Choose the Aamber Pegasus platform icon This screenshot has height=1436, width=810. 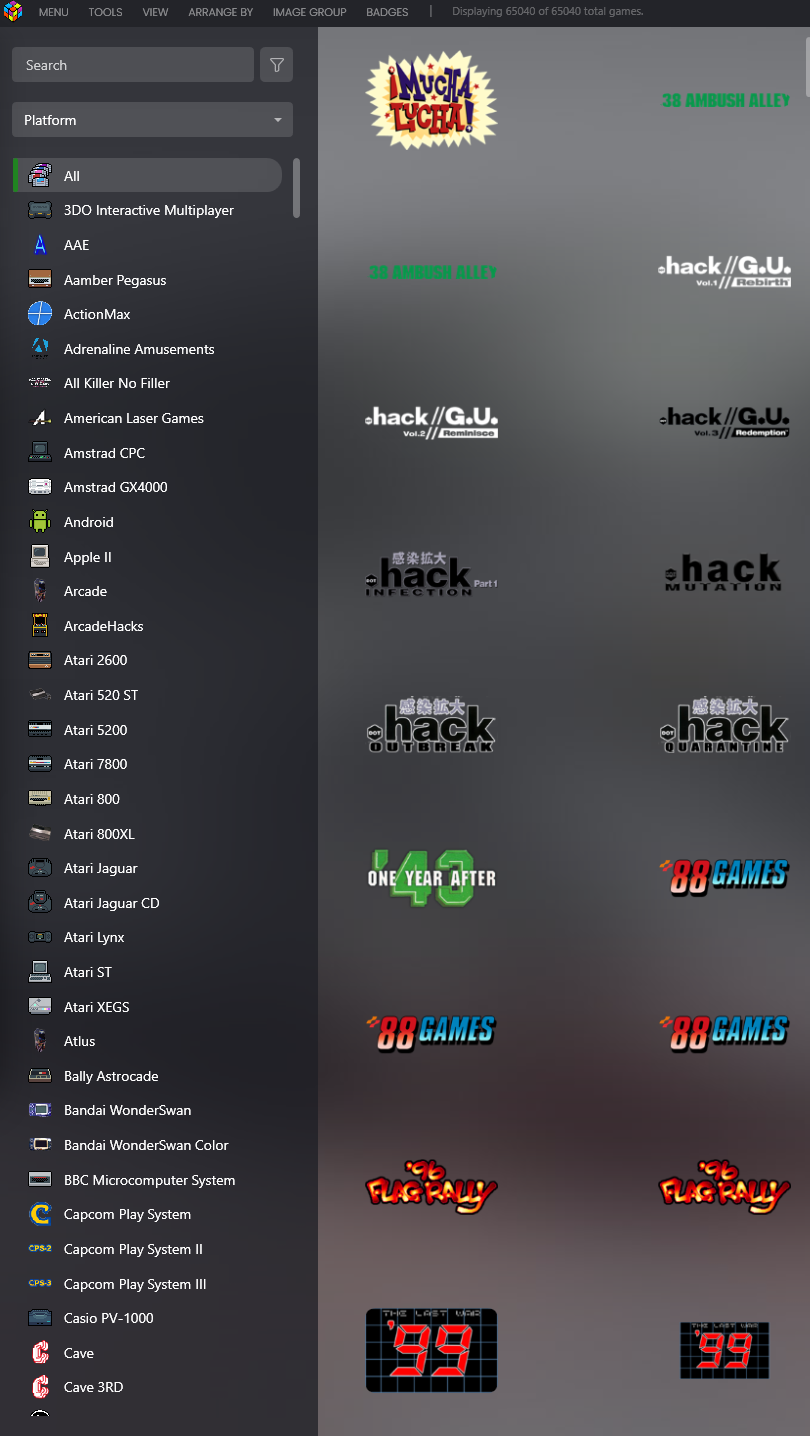pos(40,280)
